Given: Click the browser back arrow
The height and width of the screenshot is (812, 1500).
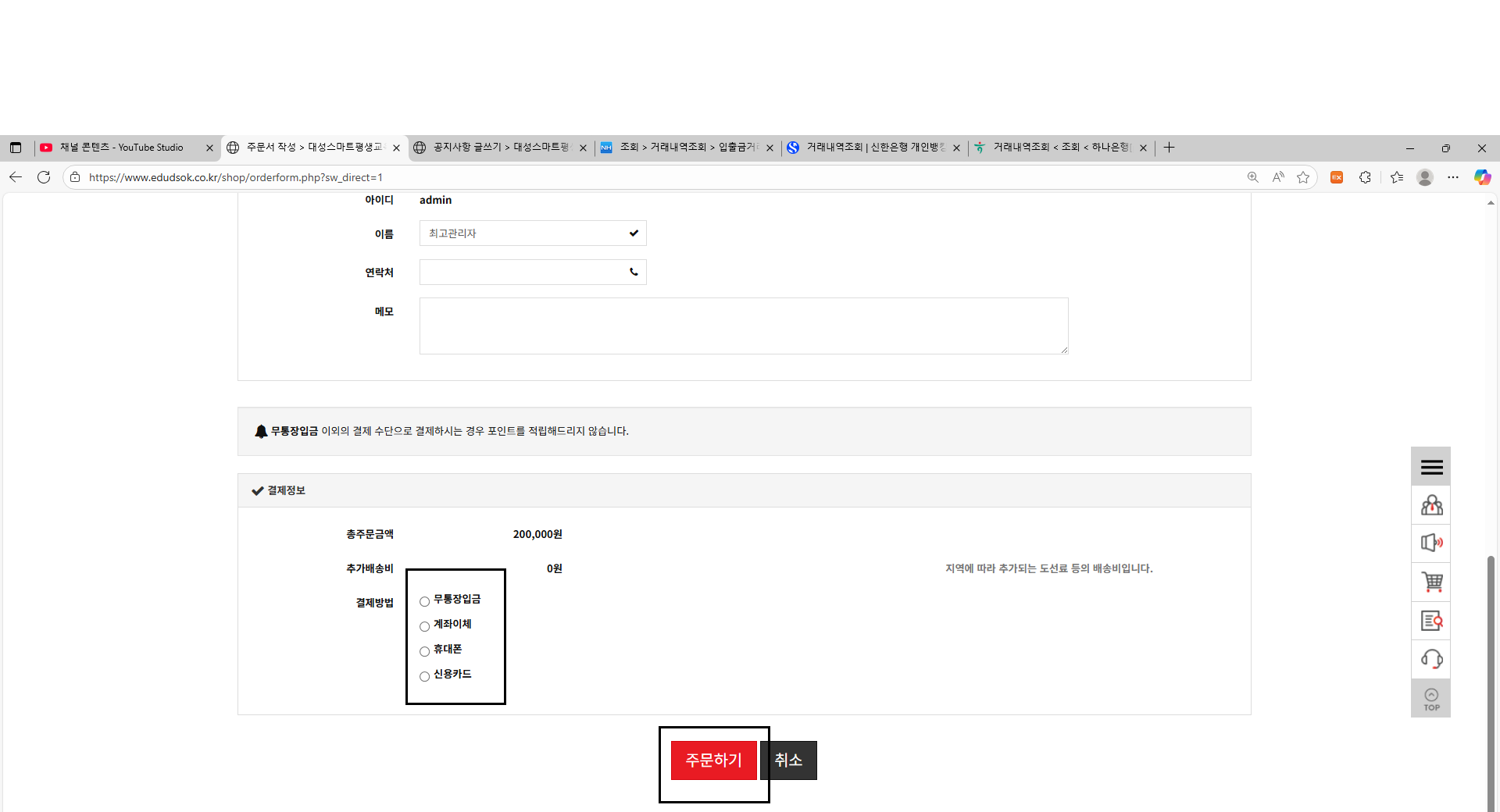Looking at the screenshot, I should 16,177.
